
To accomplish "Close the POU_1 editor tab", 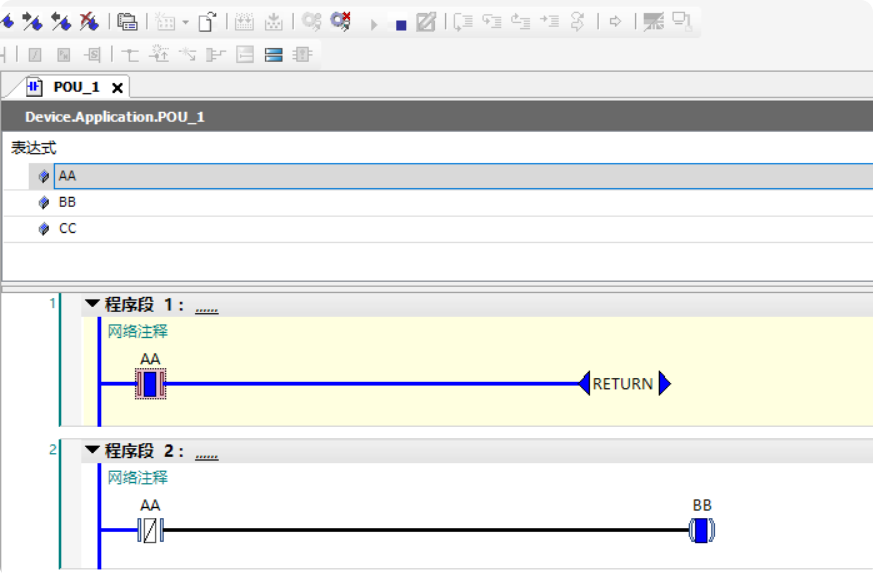I will 117,87.
